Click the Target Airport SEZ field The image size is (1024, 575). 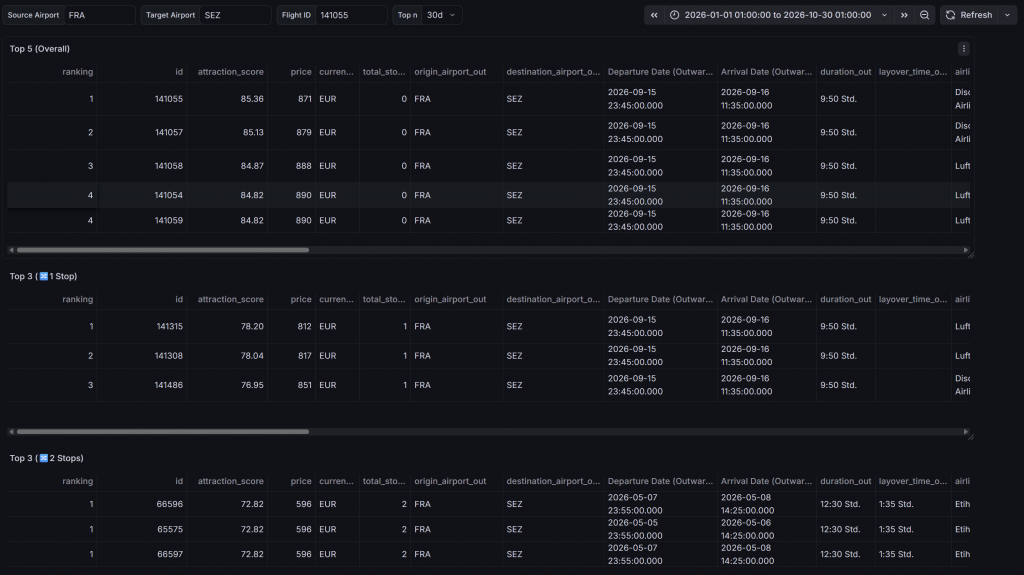234,15
